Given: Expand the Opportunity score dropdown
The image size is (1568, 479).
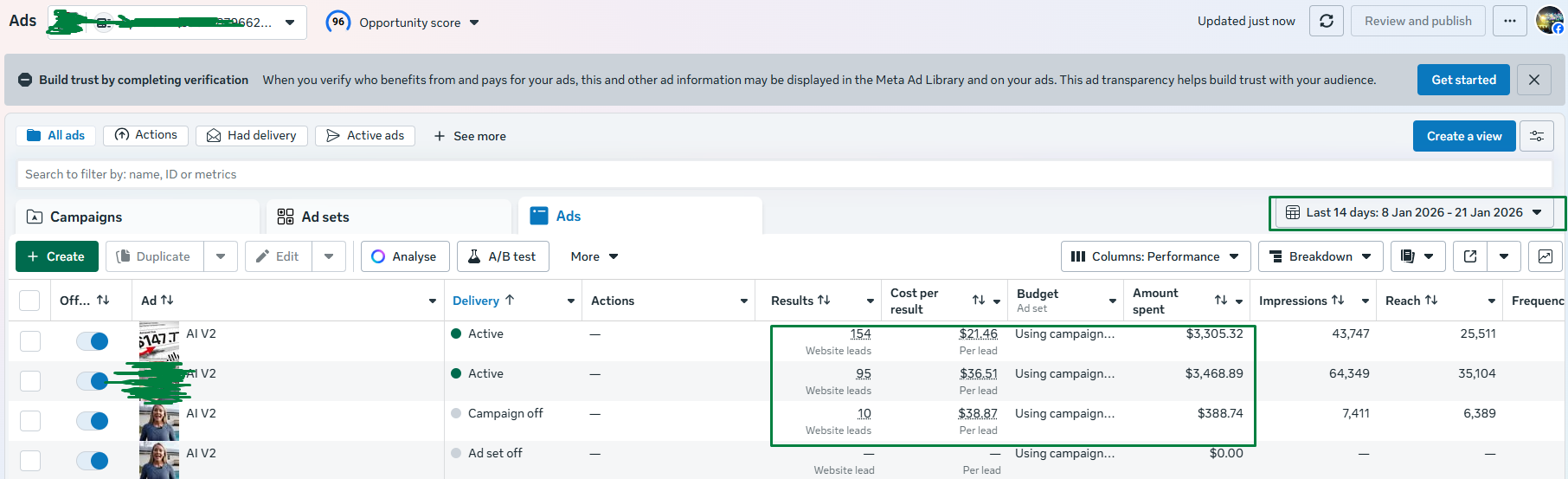Looking at the screenshot, I should click(x=474, y=23).
